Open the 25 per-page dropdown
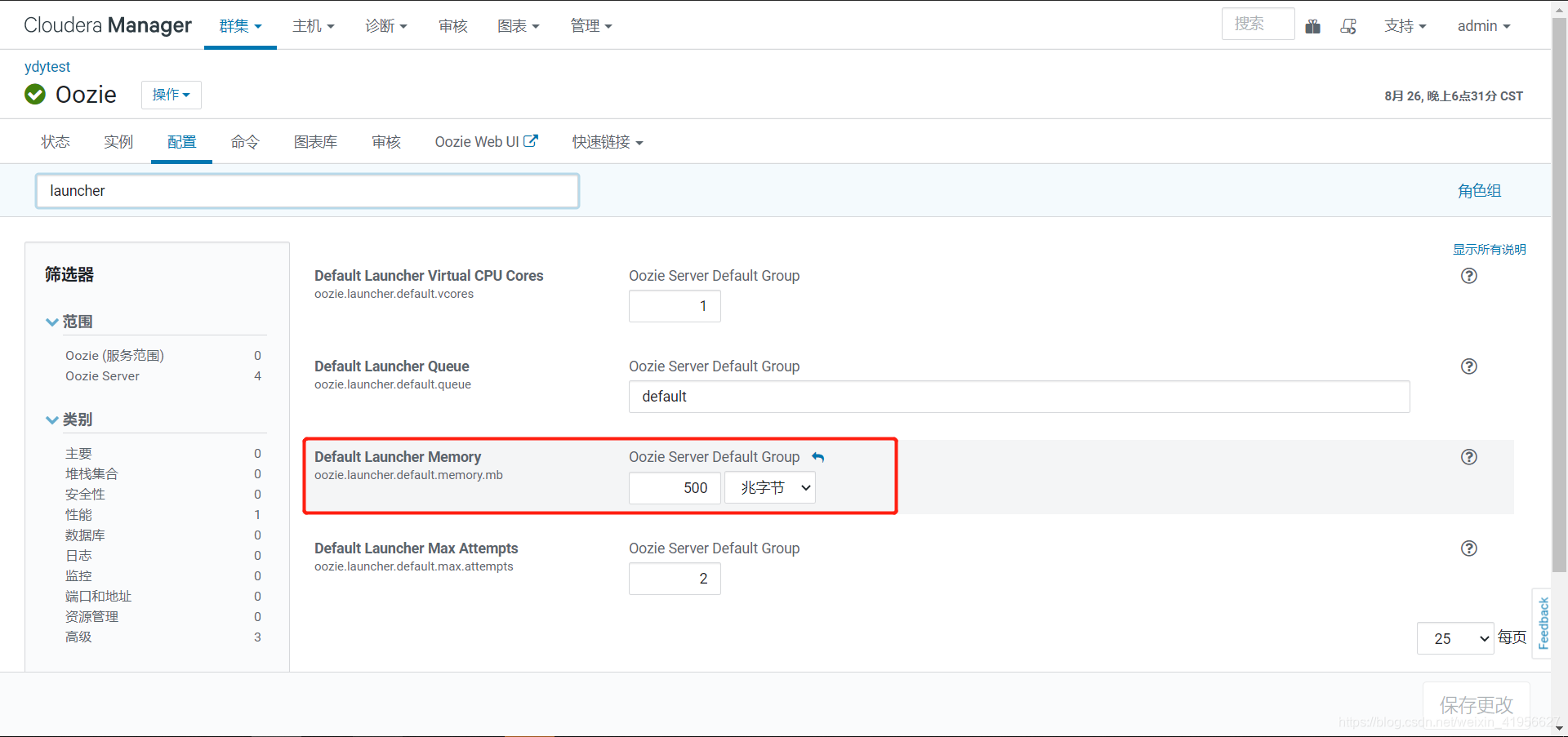 tap(1455, 638)
